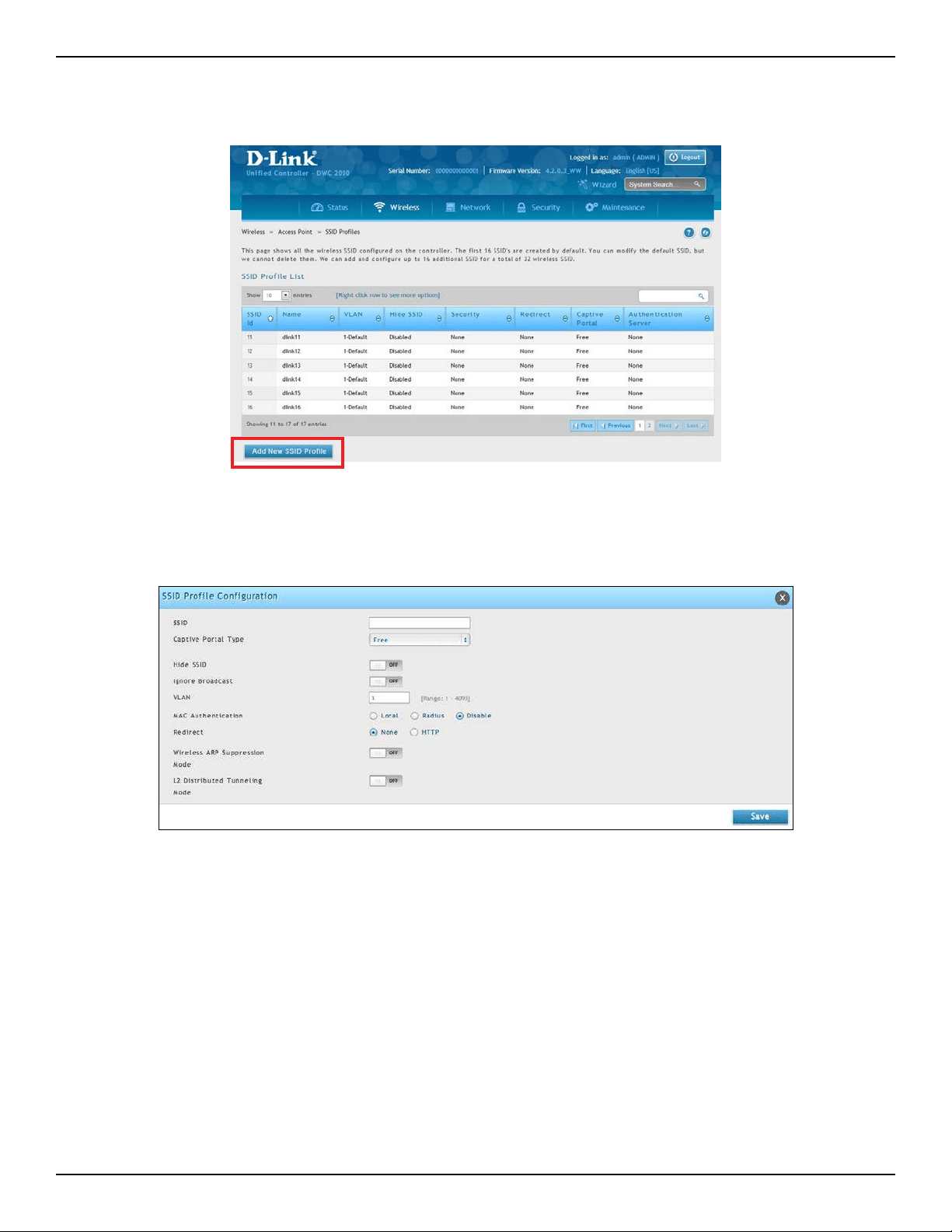This screenshot has height=1232, width=952.
Task: Toggle the Hide SSID switch
Action: click(386, 665)
